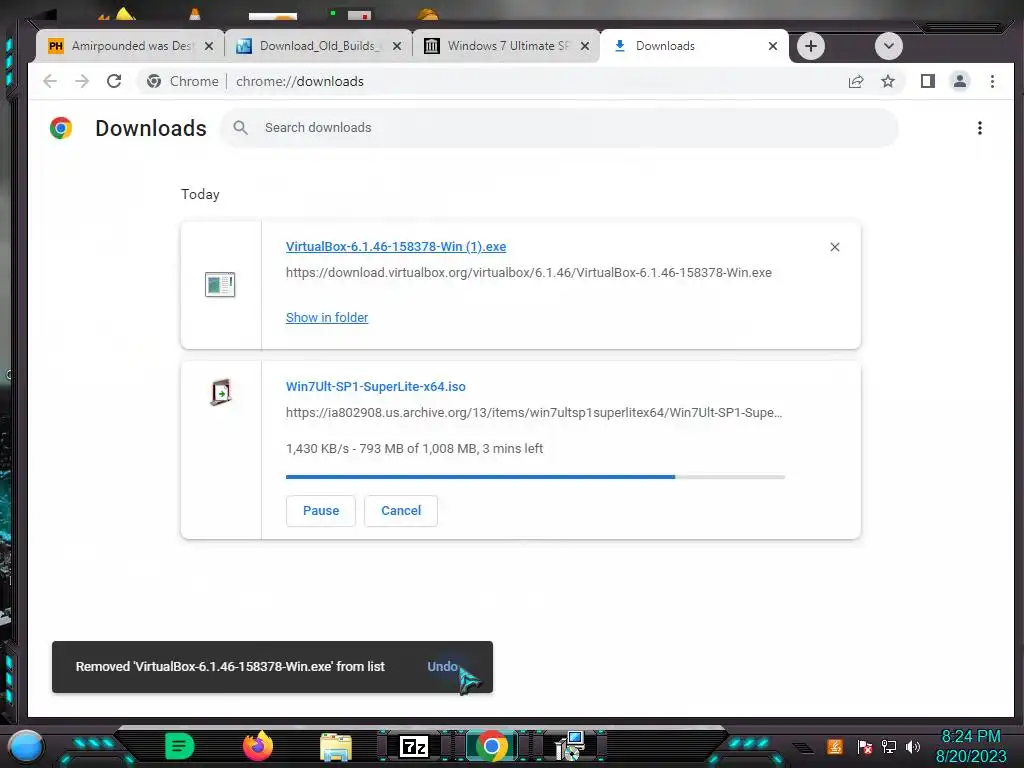Click the ISO download progress bar
This screenshot has height=768, width=1024.
[536, 477]
